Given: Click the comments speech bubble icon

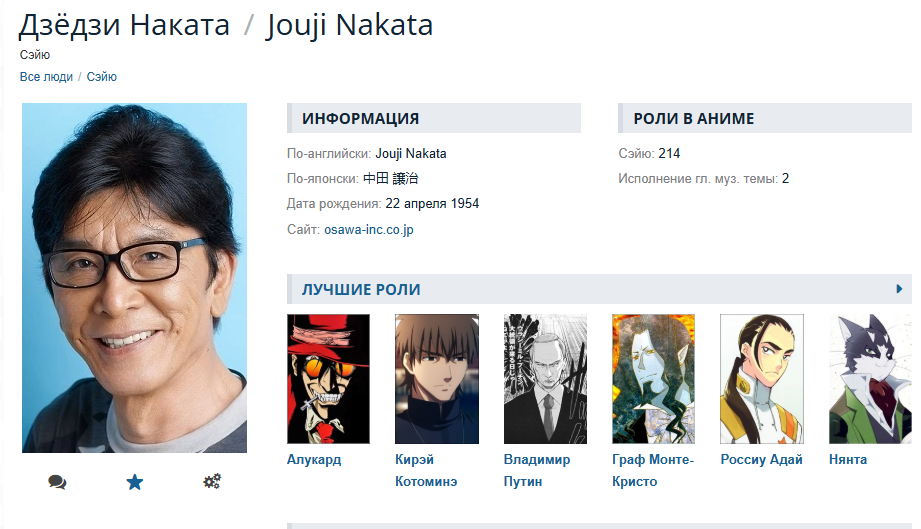Looking at the screenshot, I should [x=57, y=482].
